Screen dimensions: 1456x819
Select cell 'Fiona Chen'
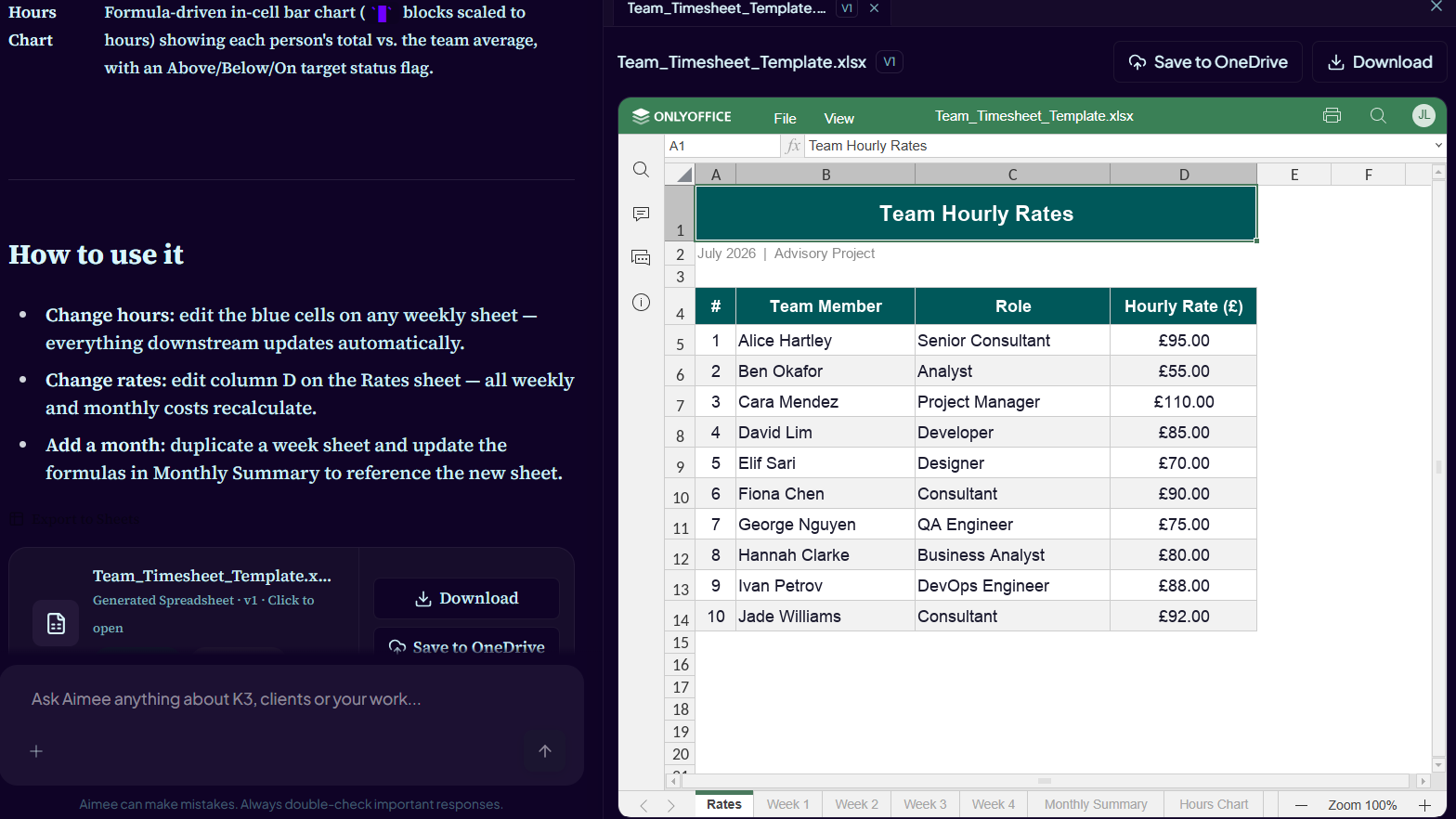pyautogui.click(x=825, y=494)
